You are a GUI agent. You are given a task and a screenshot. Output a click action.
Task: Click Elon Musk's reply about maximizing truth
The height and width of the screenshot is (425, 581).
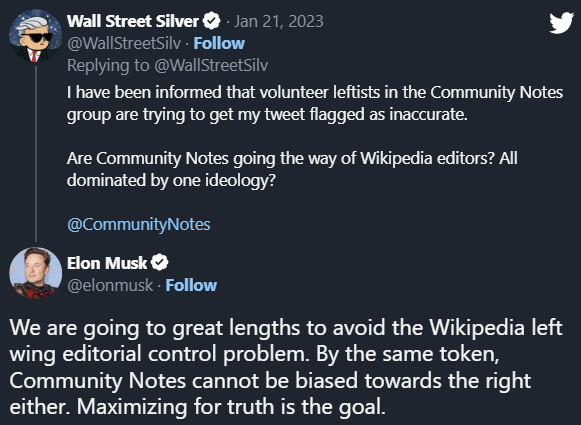point(286,367)
